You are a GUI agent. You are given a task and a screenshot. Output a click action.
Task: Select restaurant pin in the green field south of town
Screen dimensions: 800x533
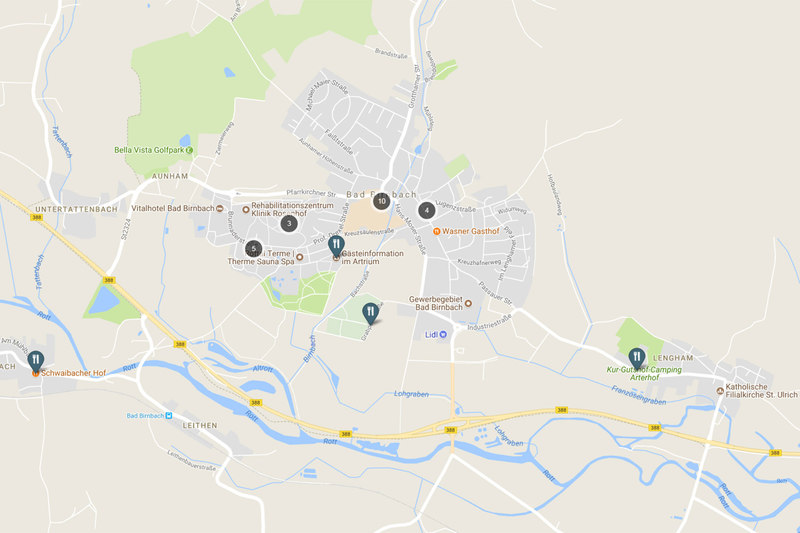coord(370,313)
